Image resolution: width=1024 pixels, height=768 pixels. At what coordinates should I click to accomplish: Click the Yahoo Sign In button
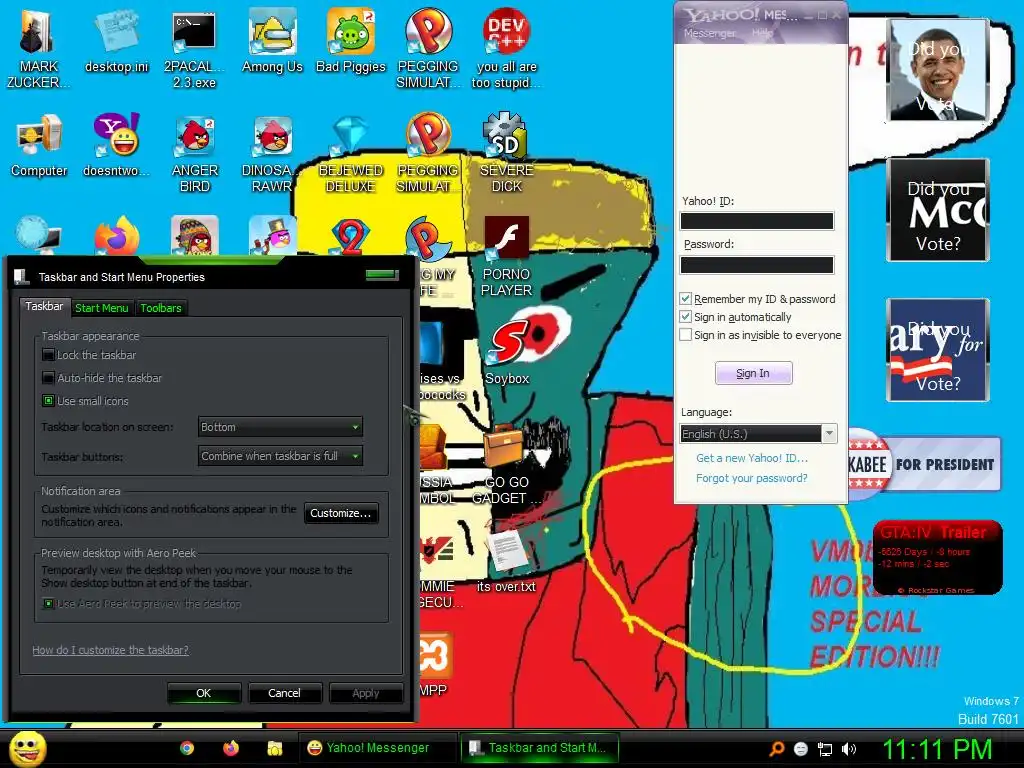pos(753,374)
